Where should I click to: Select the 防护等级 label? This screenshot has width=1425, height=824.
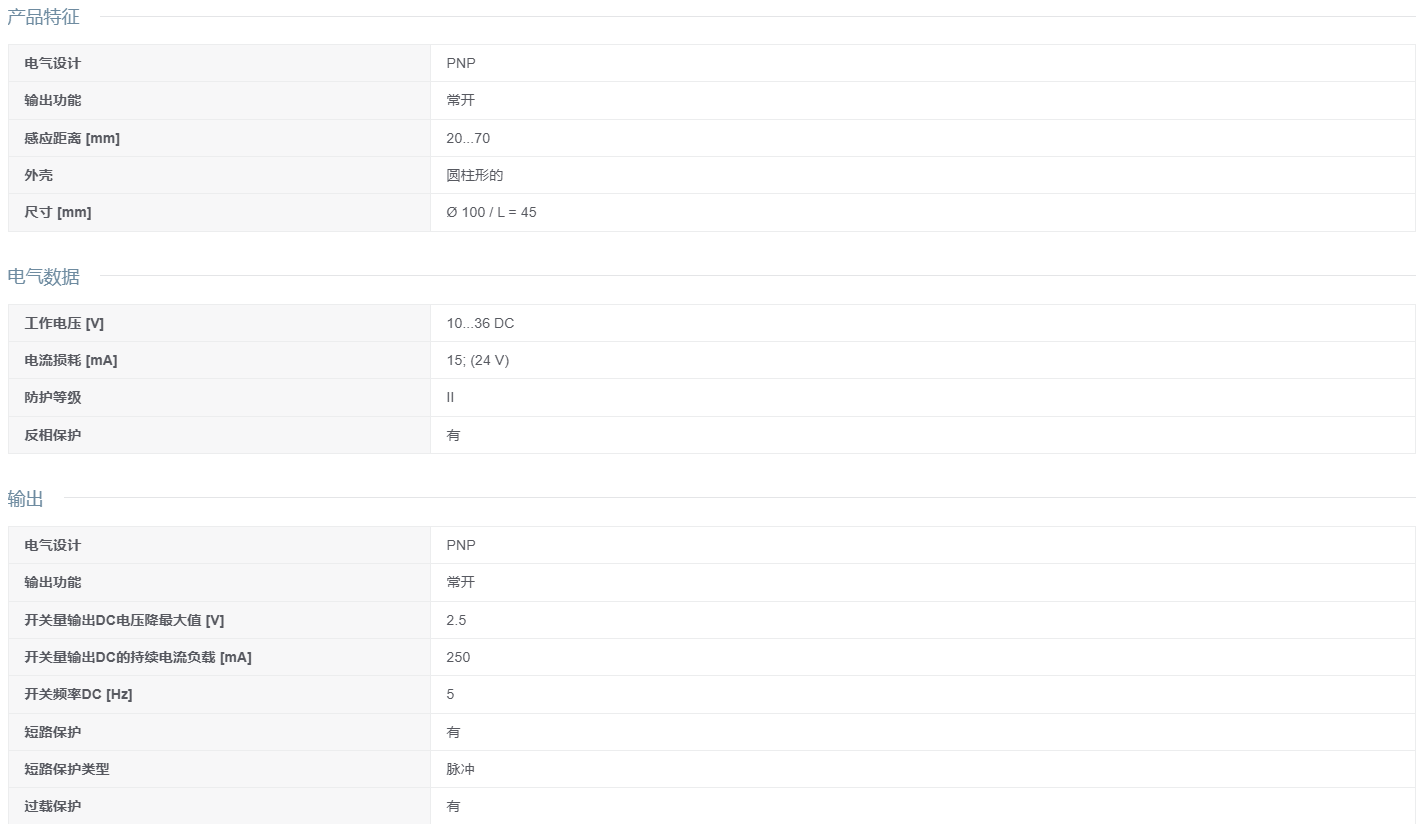[x=53, y=397]
